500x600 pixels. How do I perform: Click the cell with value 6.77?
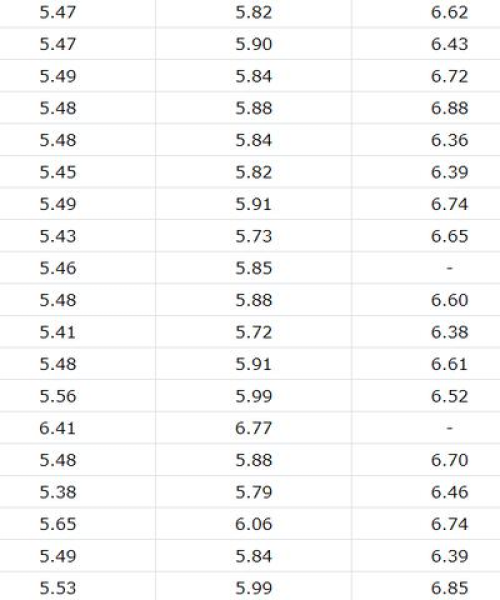(253, 428)
